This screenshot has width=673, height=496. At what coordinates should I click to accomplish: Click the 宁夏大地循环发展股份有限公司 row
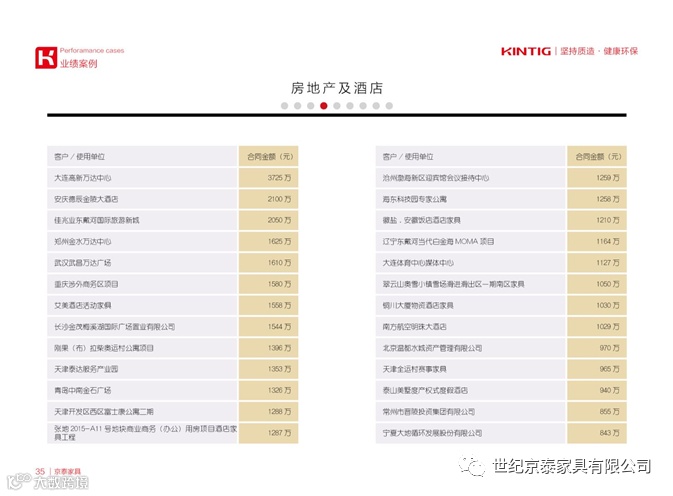tap(470, 433)
